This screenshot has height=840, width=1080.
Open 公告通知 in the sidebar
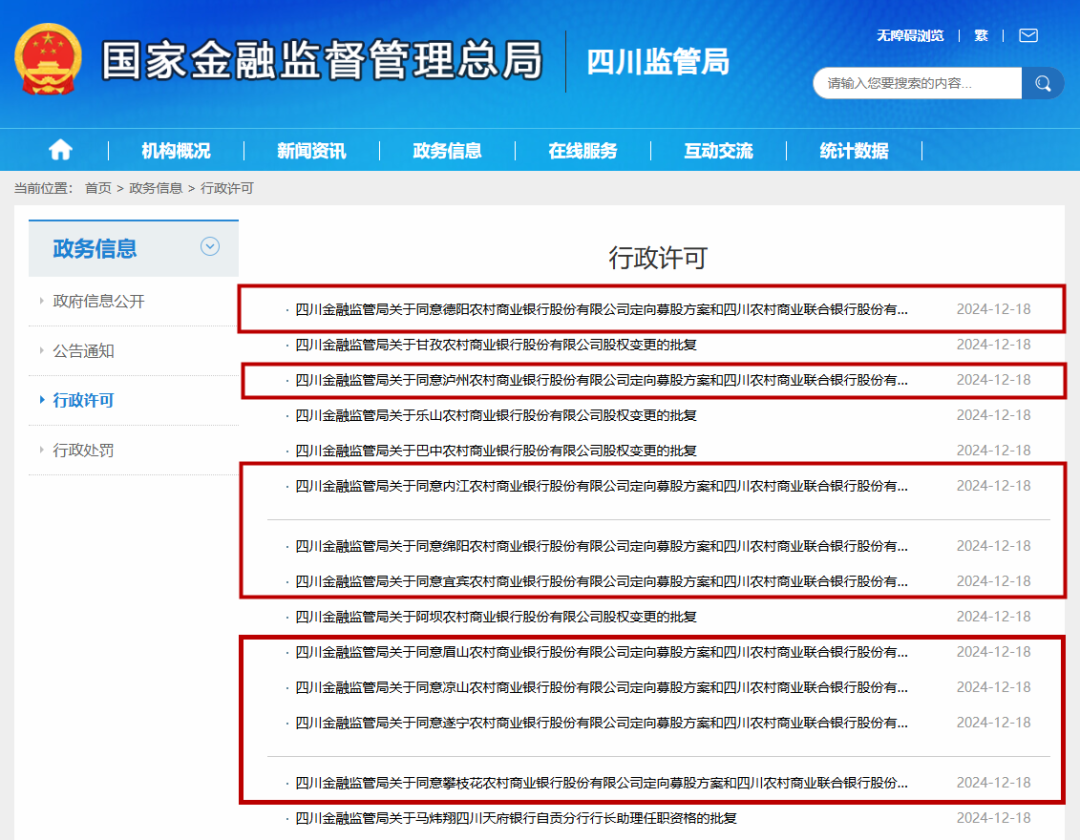(x=83, y=350)
